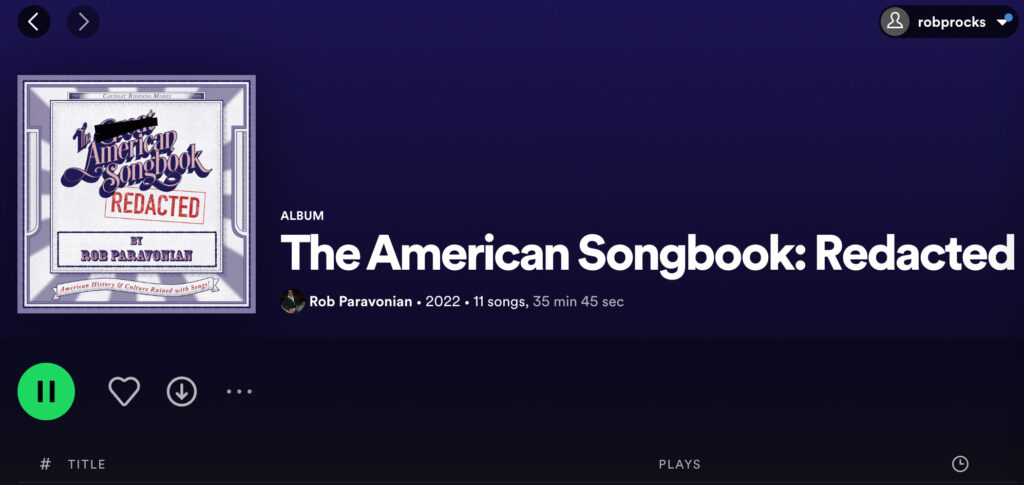Click the ALBUM label above title

coord(302,216)
